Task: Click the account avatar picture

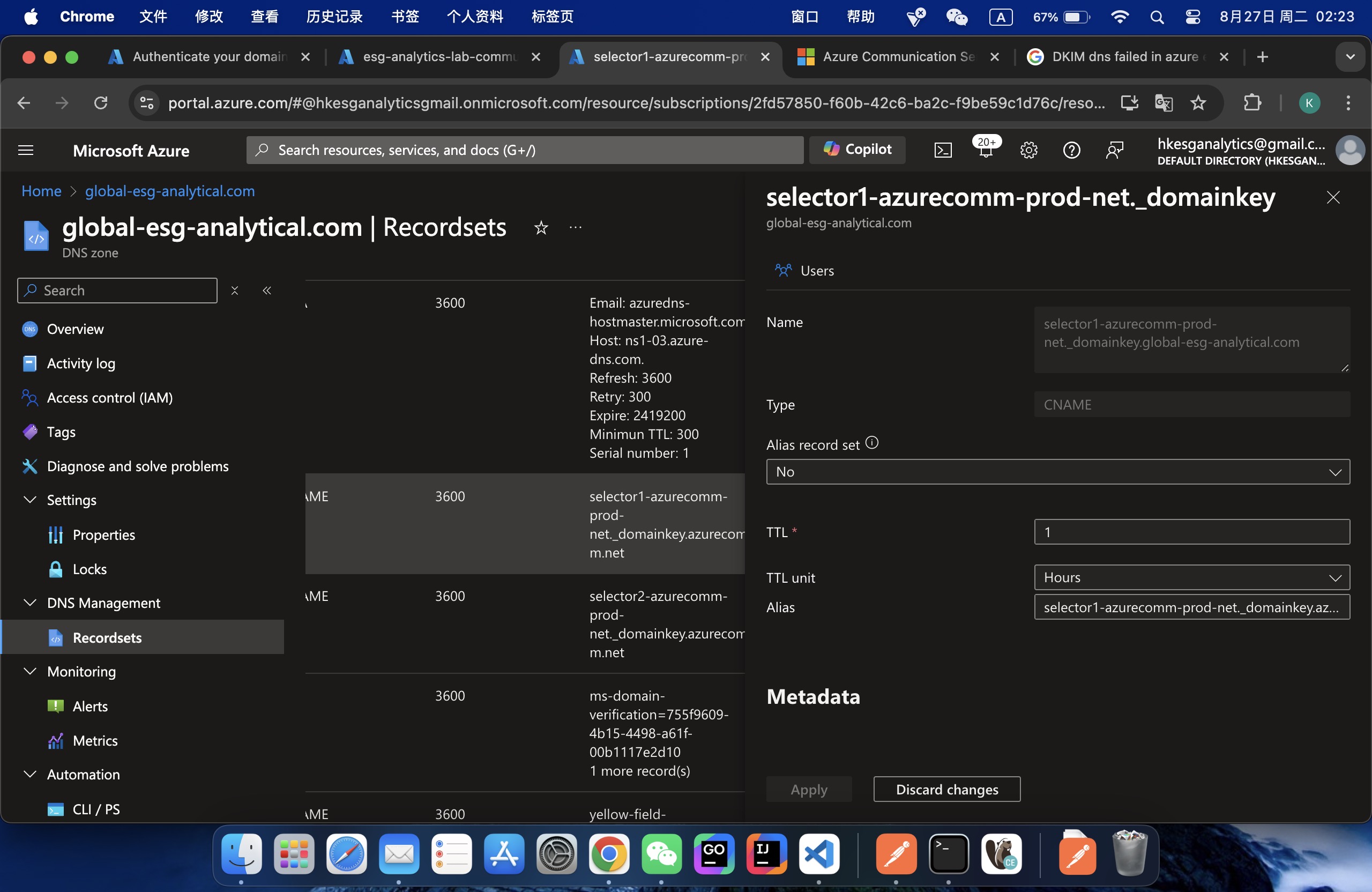Action: (x=1349, y=151)
